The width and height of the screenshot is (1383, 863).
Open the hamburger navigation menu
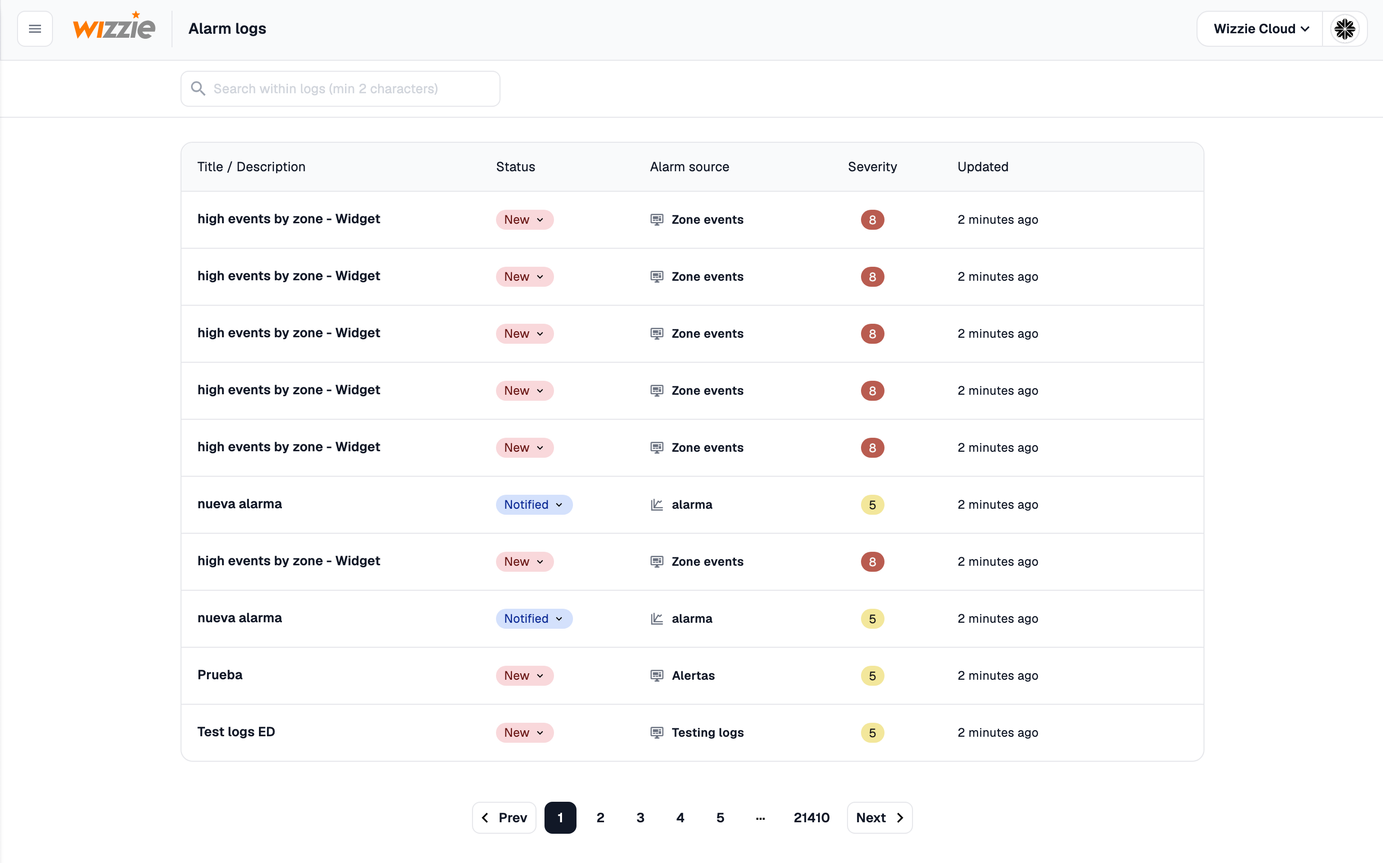35,29
